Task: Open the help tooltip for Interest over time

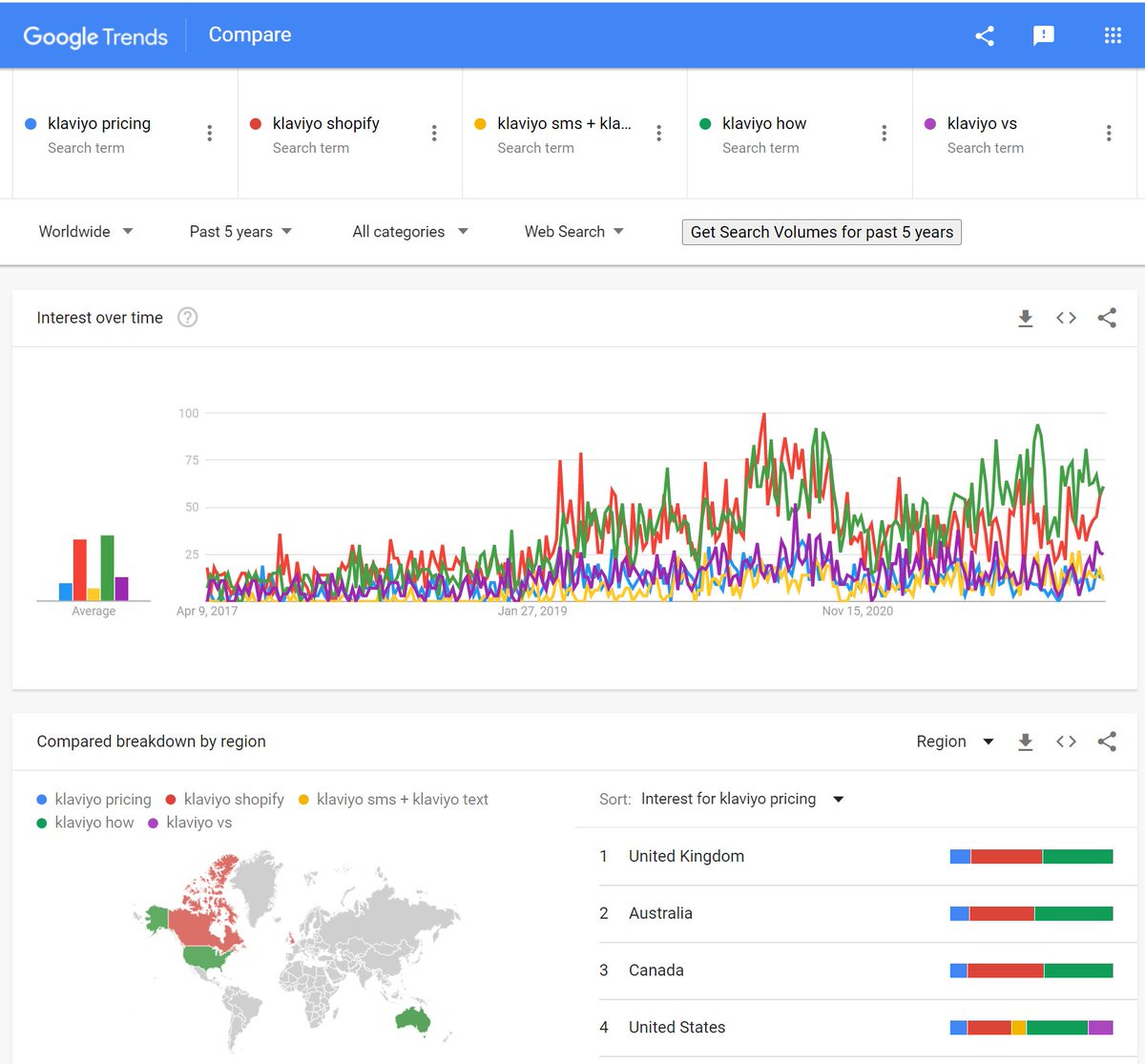Action: (188, 318)
